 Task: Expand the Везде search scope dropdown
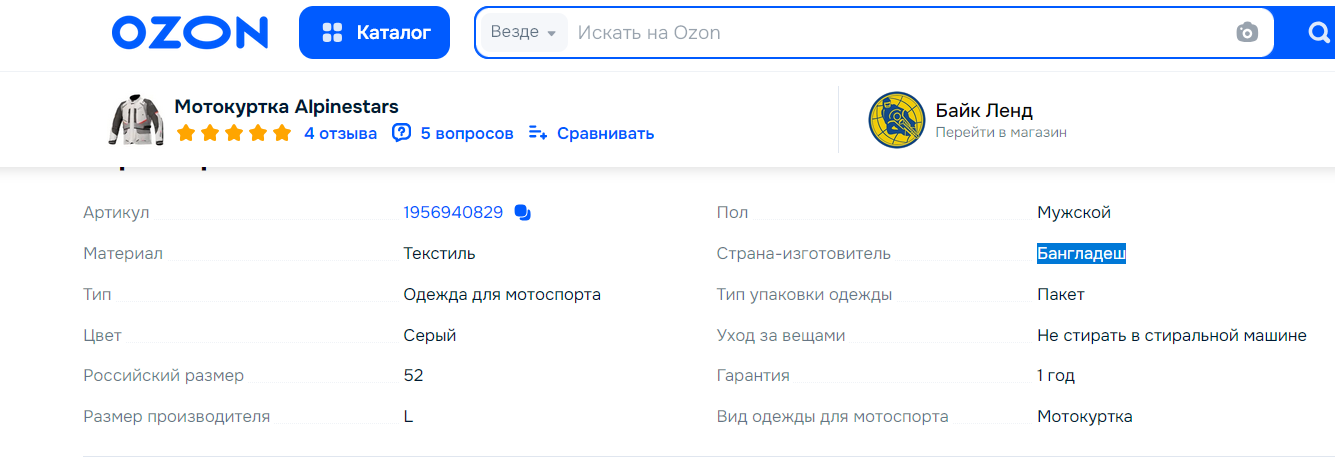tap(524, 33)
